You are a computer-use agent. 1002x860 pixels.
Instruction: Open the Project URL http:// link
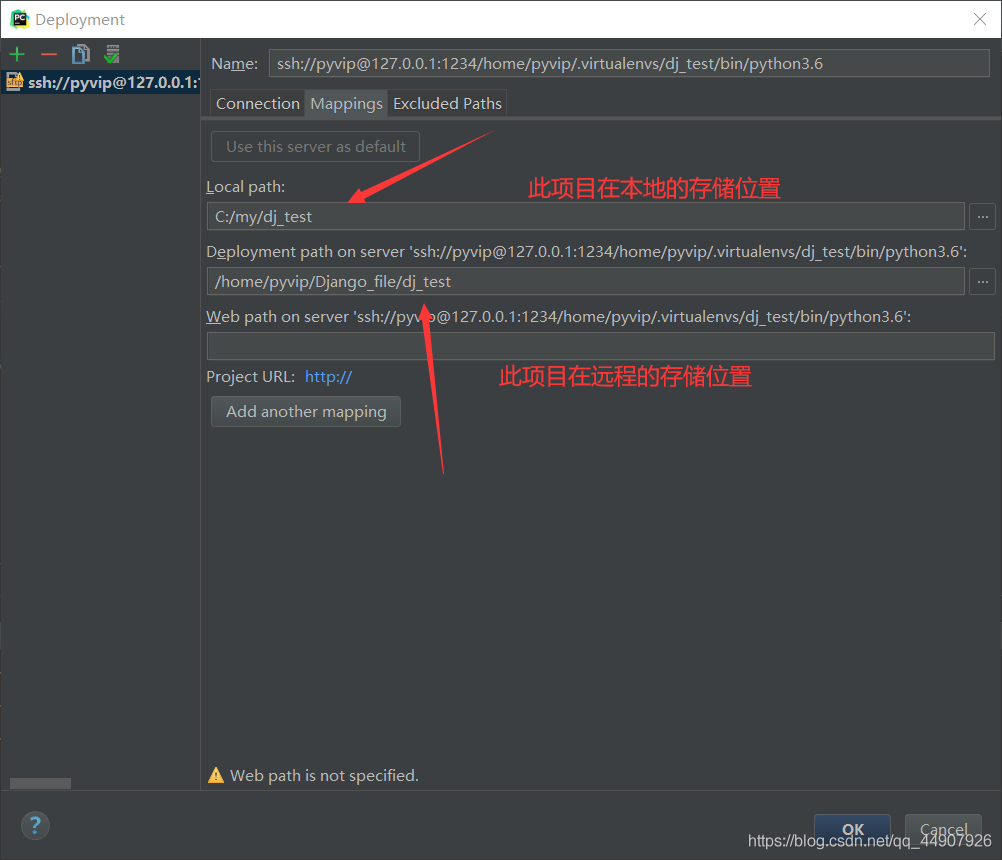point(328,377)
